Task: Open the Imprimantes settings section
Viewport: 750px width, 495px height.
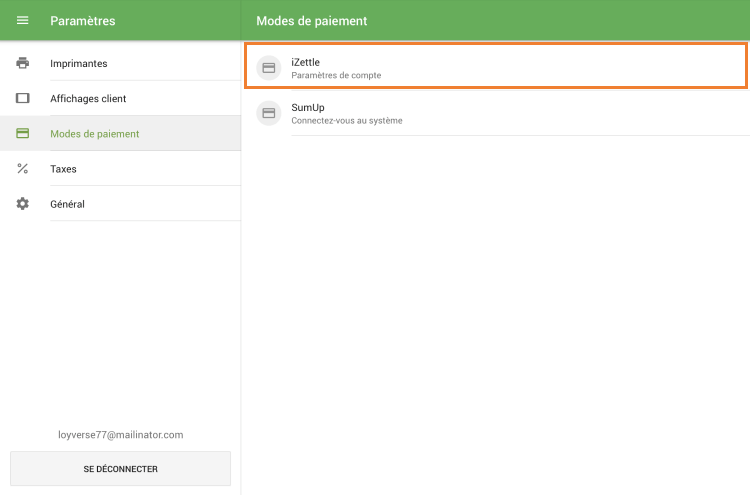Action: click(79, 64)
